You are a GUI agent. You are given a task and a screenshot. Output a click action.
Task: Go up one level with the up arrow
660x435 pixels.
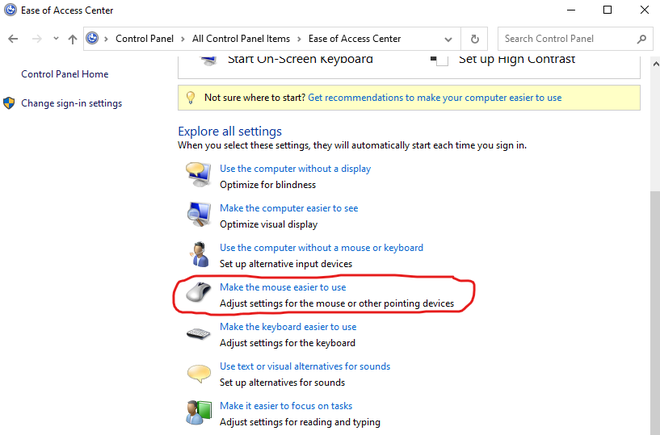[x=72, y=39]
